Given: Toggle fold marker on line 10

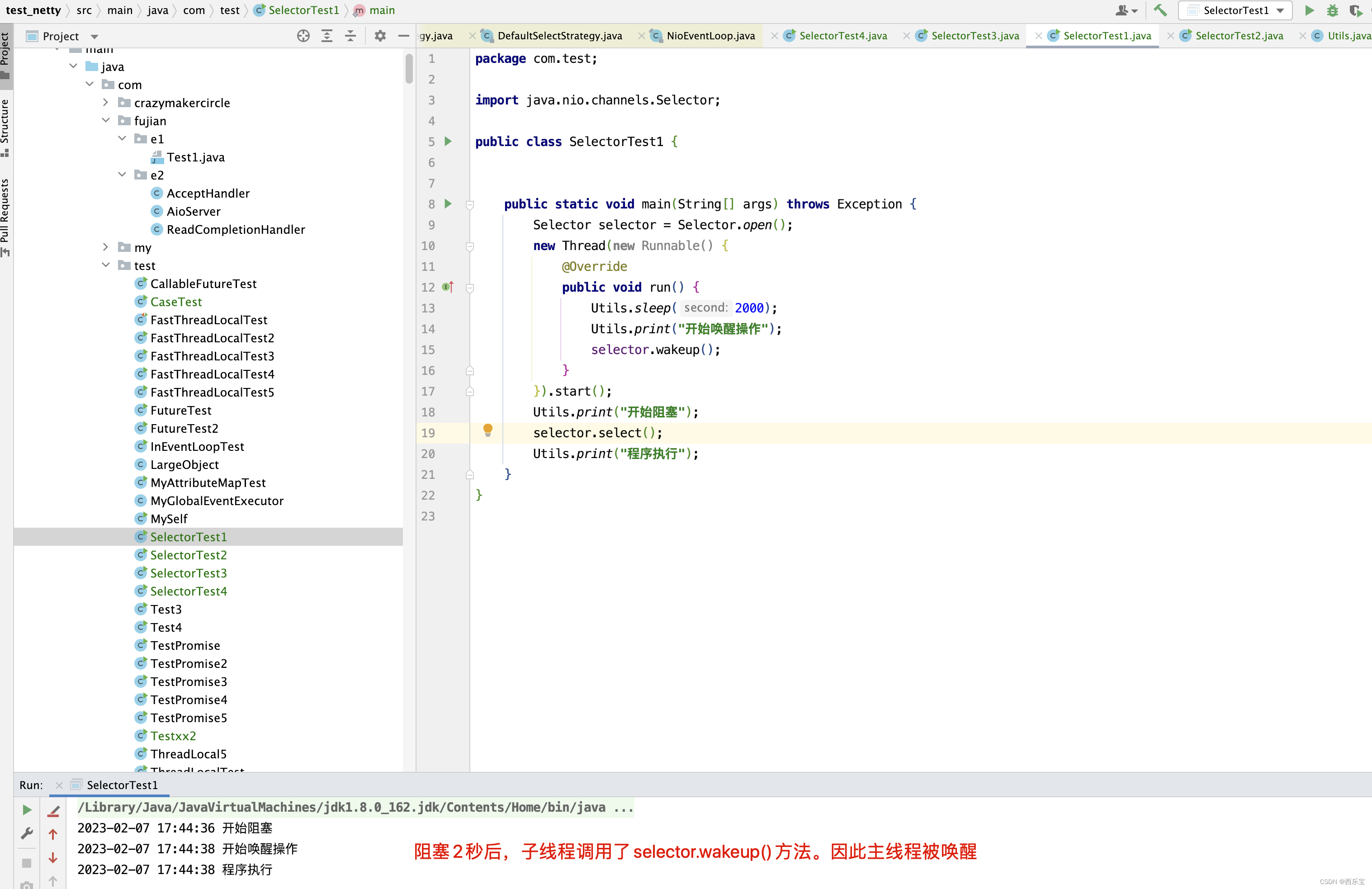Looking at the screenshot, I should [470, 246].
